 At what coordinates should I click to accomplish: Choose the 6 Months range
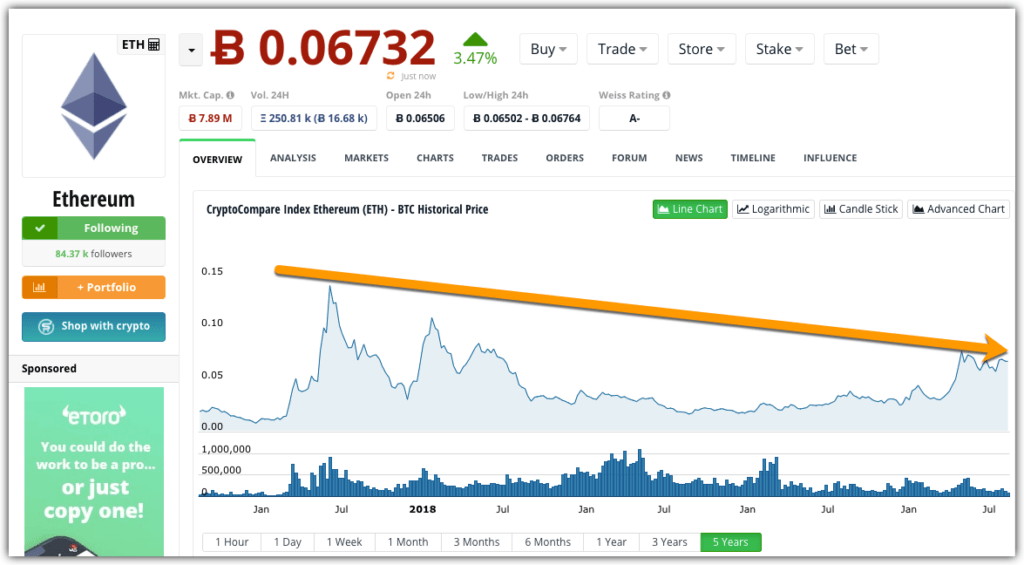coord(547,542)
